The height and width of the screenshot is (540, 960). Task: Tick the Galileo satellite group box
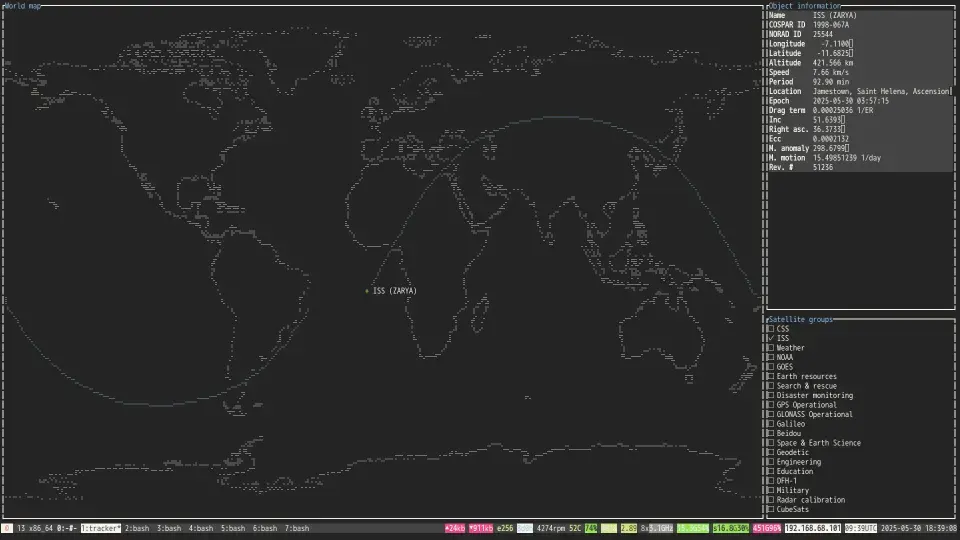tap(770, 424)
